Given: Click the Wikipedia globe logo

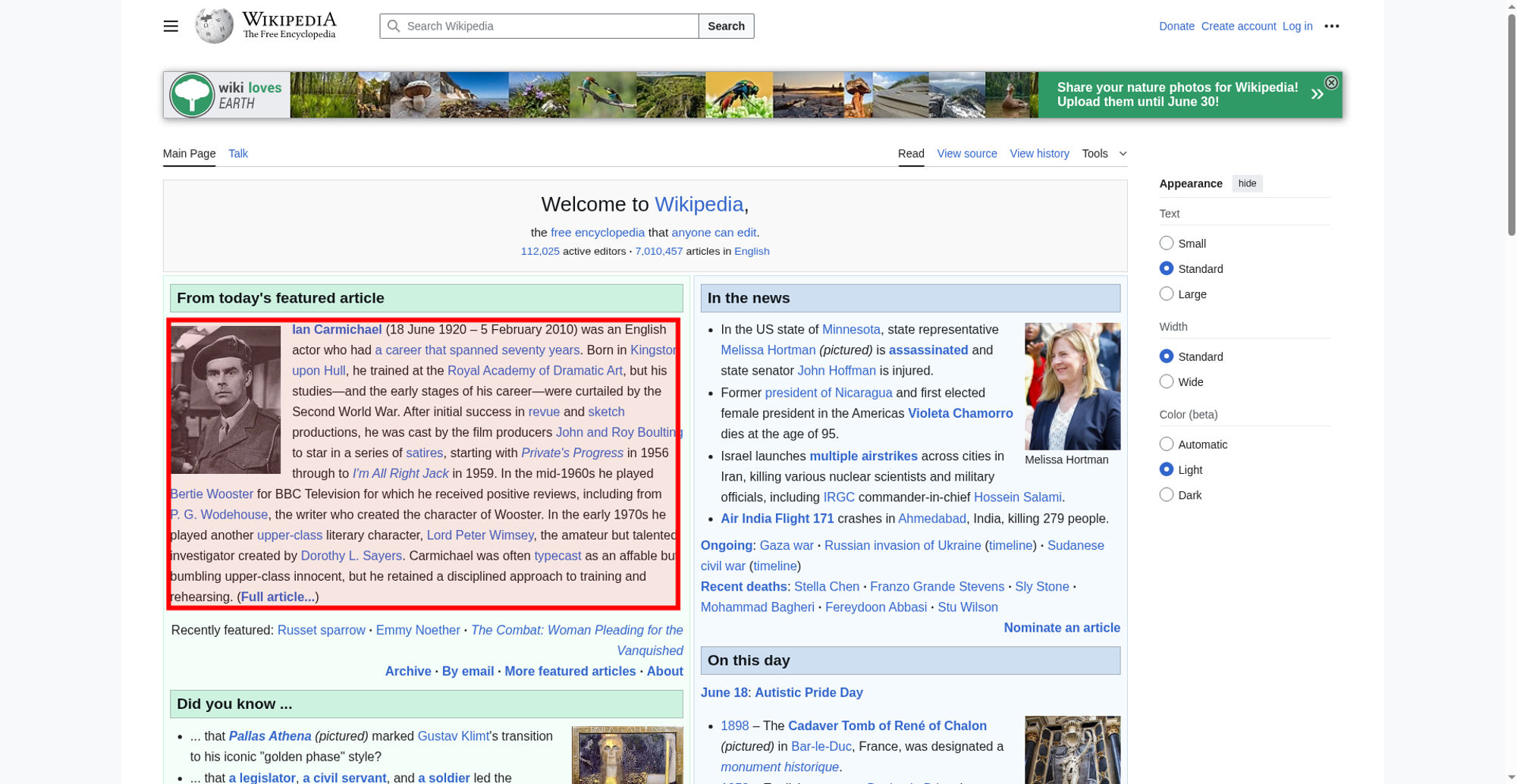Looking at the screenshot, I should pos(214,26).
